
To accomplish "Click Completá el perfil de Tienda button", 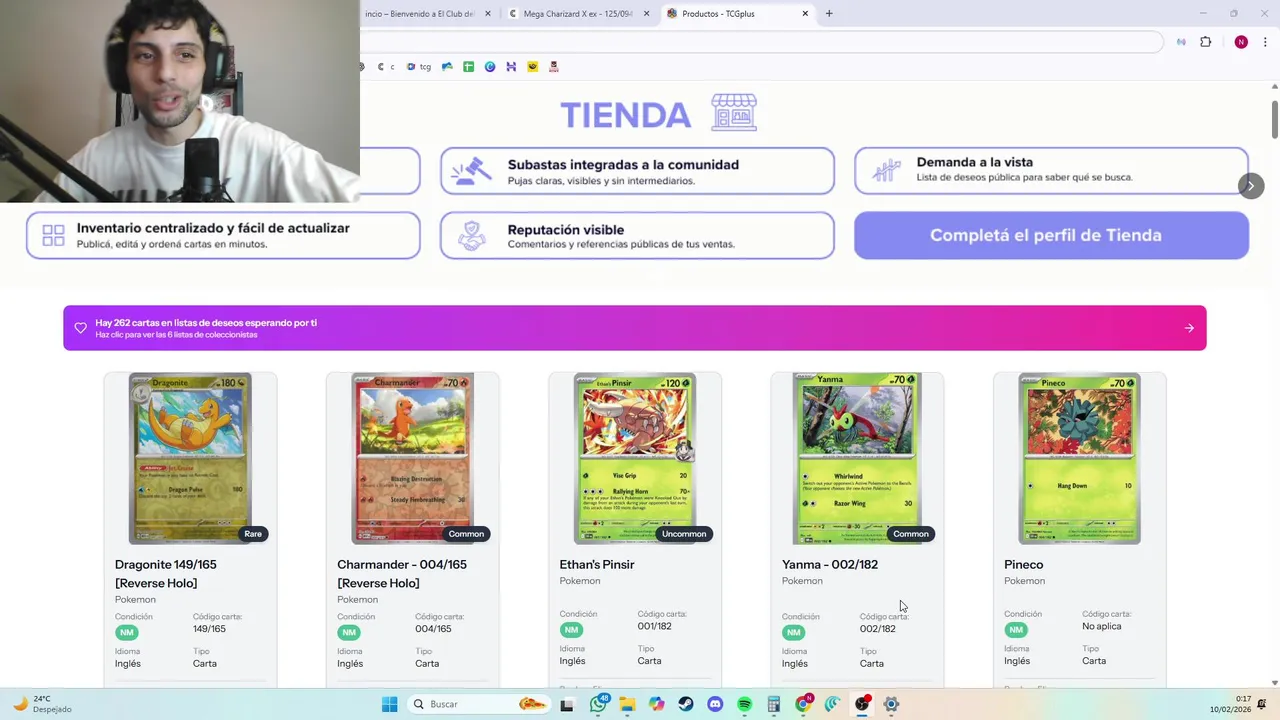I will [1051, 235].
